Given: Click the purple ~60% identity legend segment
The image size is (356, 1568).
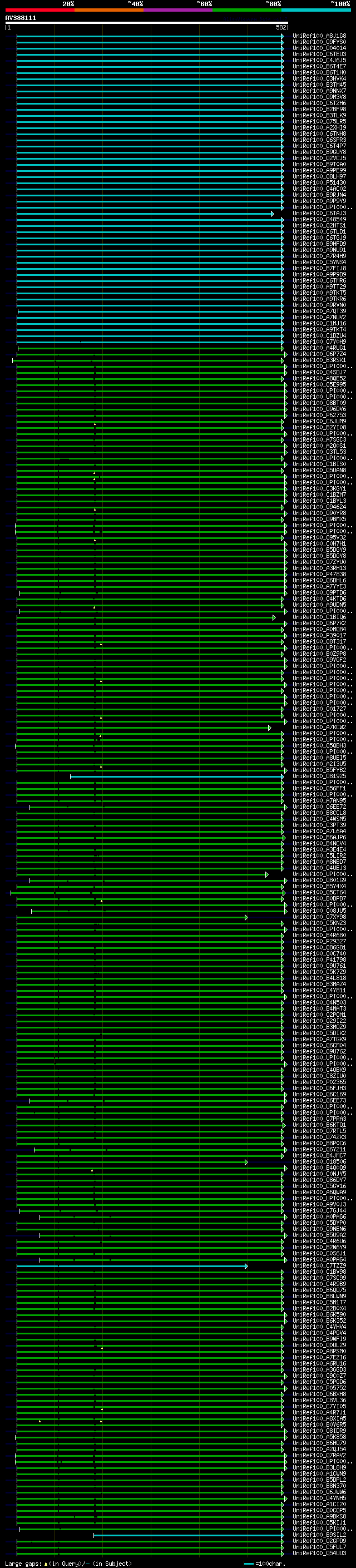Looking at the screenshot, I should (179, 10).
